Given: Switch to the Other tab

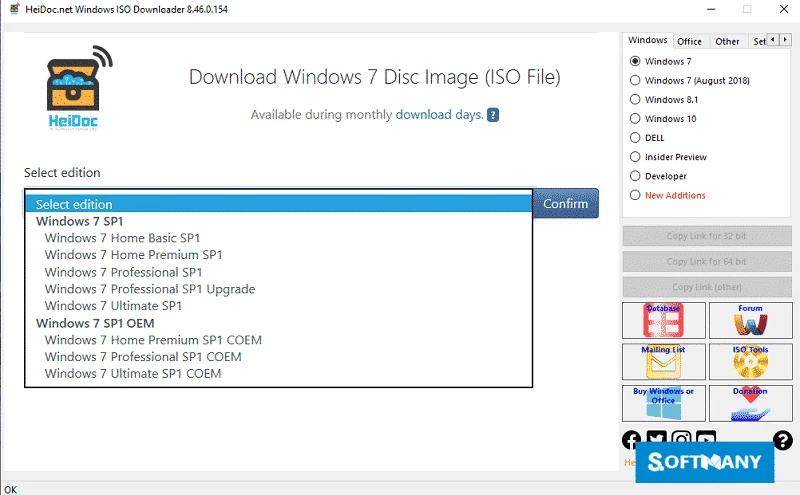Looking at the screenshot, I should click(727, 41).
